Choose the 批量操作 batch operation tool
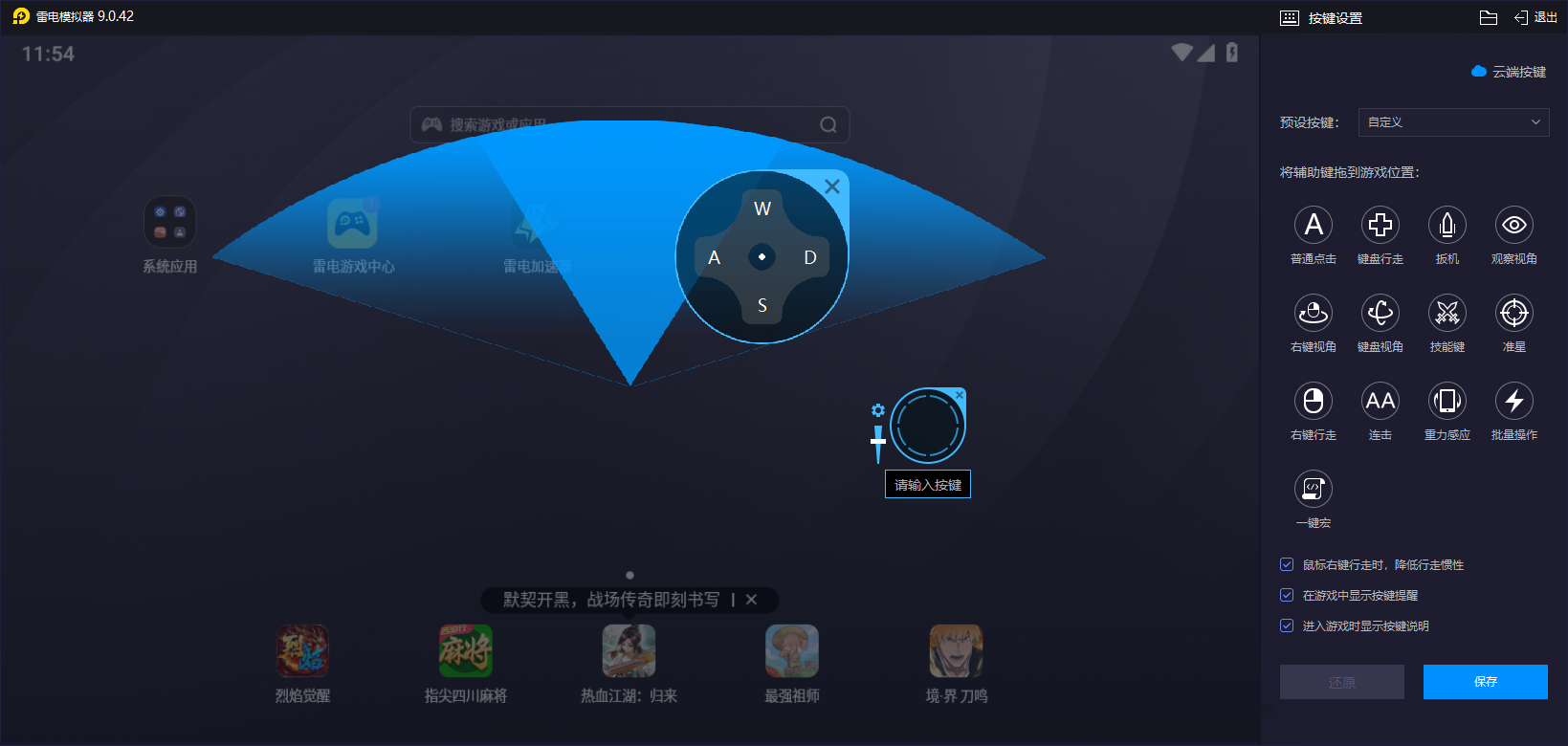 click(1514, 401)
